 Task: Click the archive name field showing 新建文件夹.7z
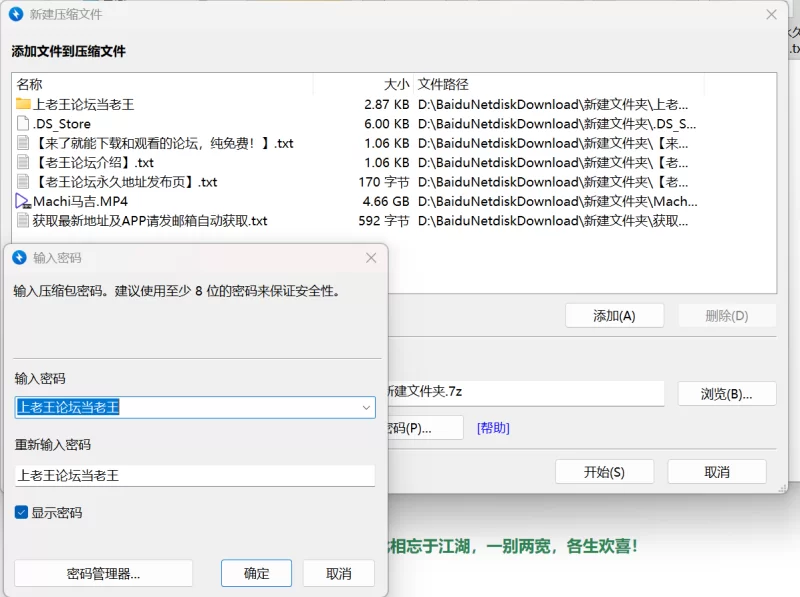click(x=526, y=392)
